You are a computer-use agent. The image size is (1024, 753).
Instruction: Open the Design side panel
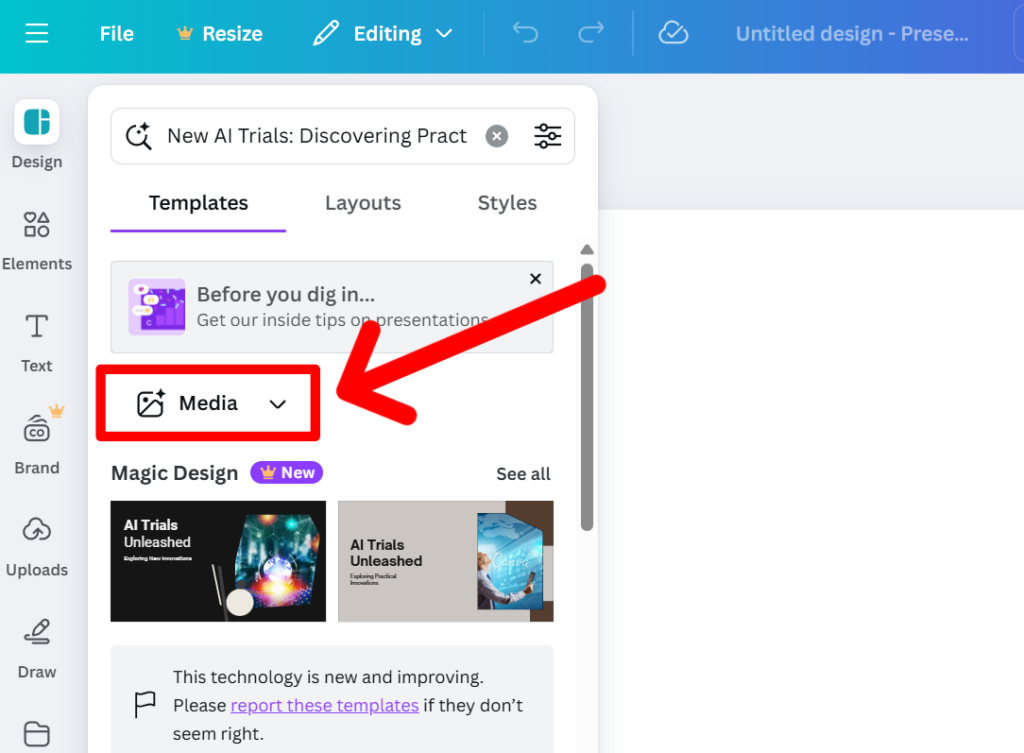point(37,135)
